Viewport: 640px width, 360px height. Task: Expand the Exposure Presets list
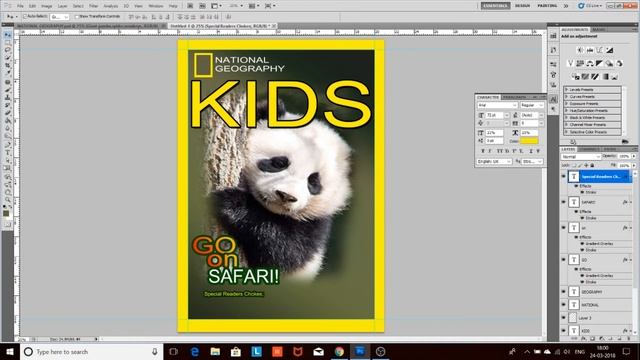pyautogui.click(x=593, y=104)
